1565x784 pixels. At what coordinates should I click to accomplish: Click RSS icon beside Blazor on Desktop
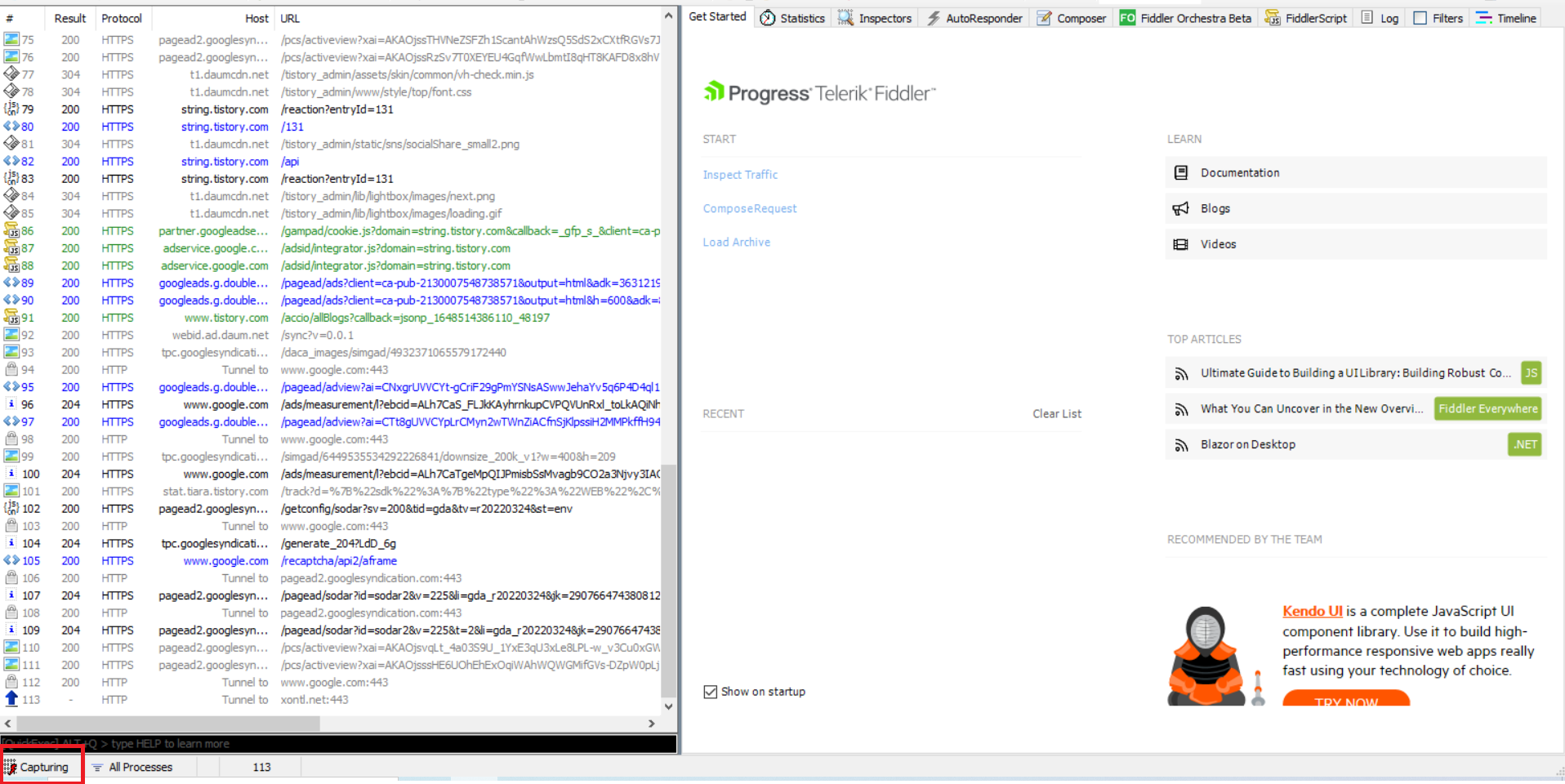tap(1181, 445)
